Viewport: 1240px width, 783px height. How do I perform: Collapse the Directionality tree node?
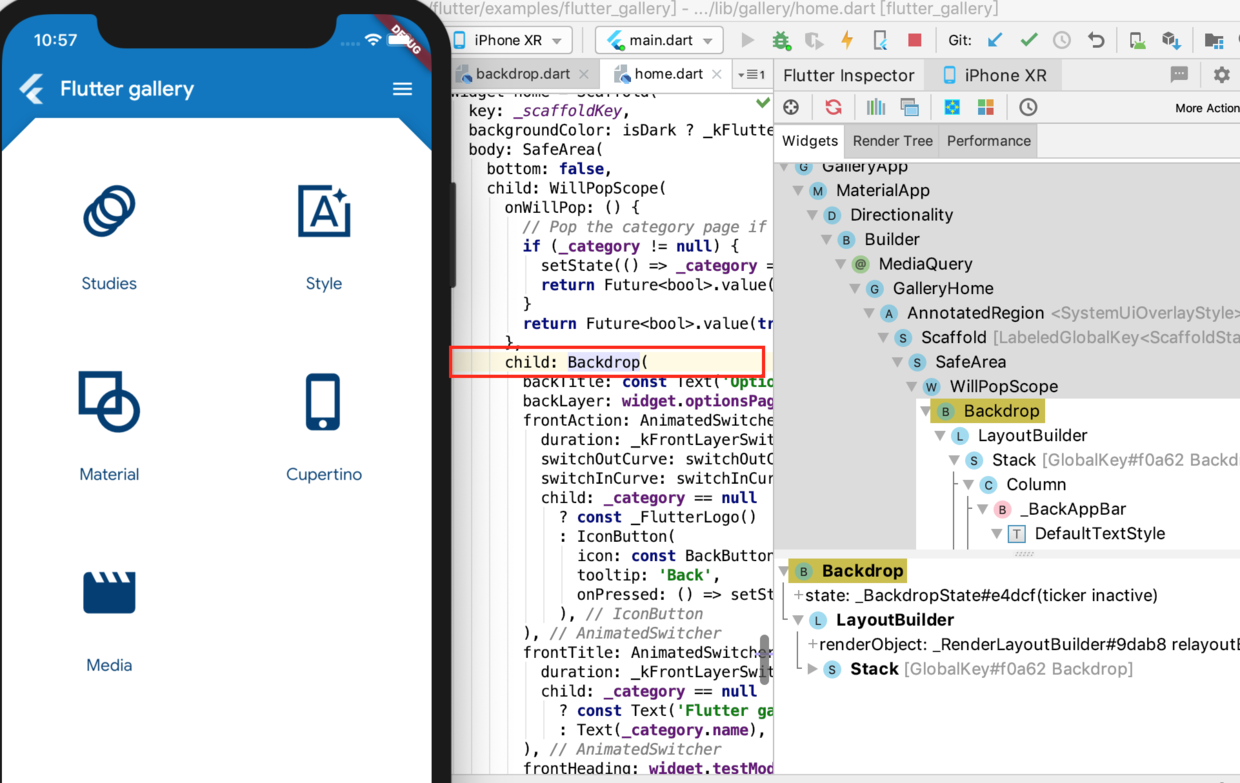pos(813,215)
